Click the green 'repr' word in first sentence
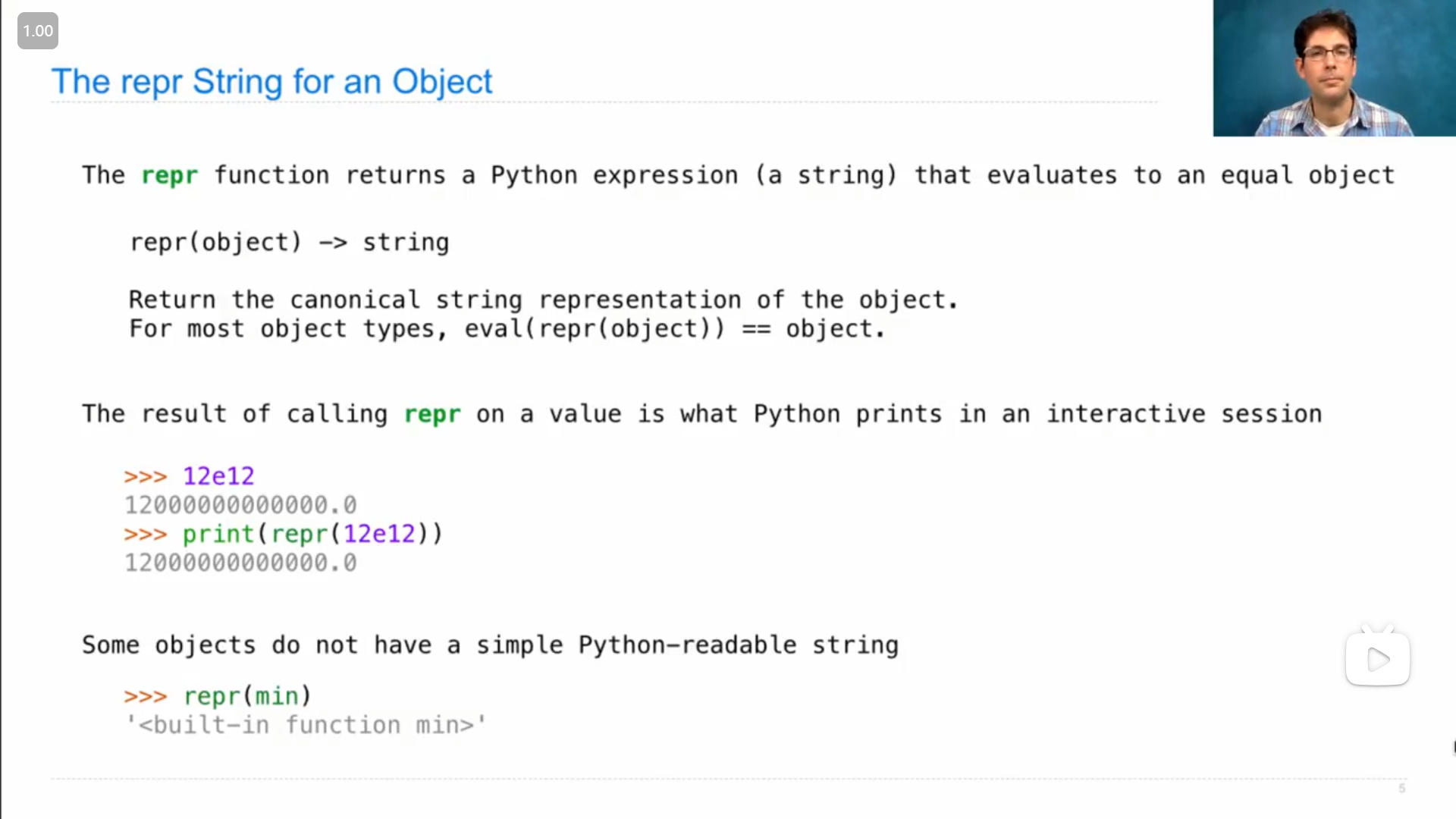Viewport: 1456px width, 819px height. click(169, 175)
